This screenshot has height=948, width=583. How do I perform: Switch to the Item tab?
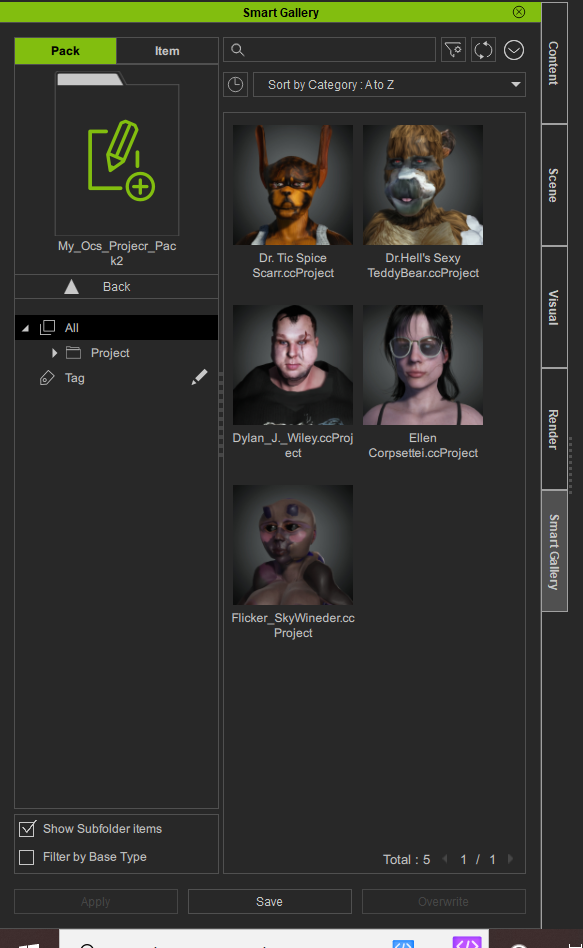coord(167,51)
